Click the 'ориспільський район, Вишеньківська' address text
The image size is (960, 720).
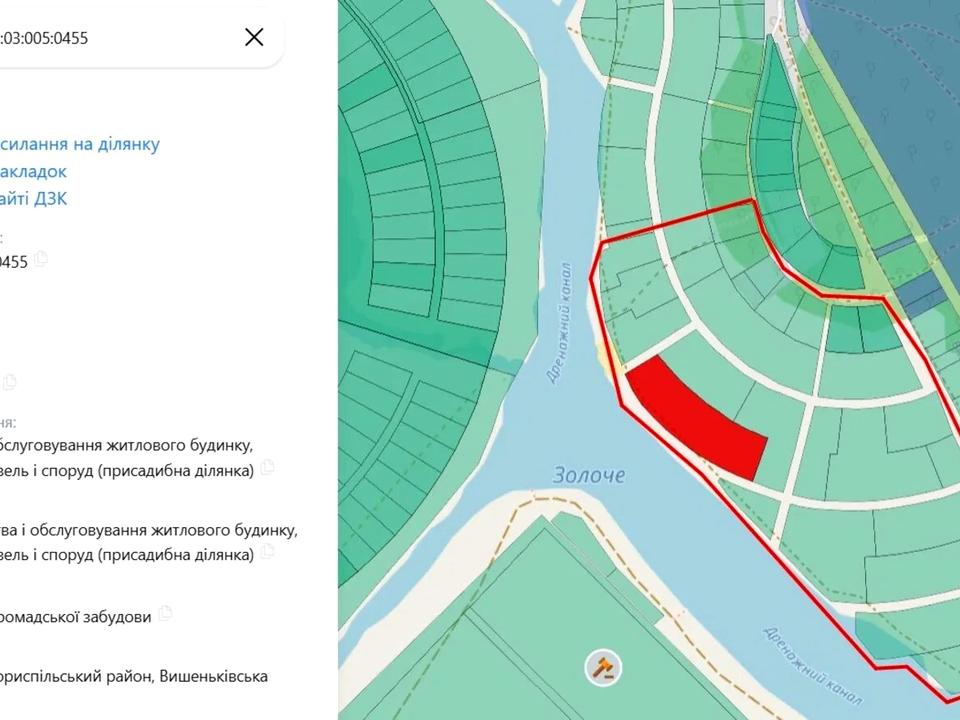[134, 676]
